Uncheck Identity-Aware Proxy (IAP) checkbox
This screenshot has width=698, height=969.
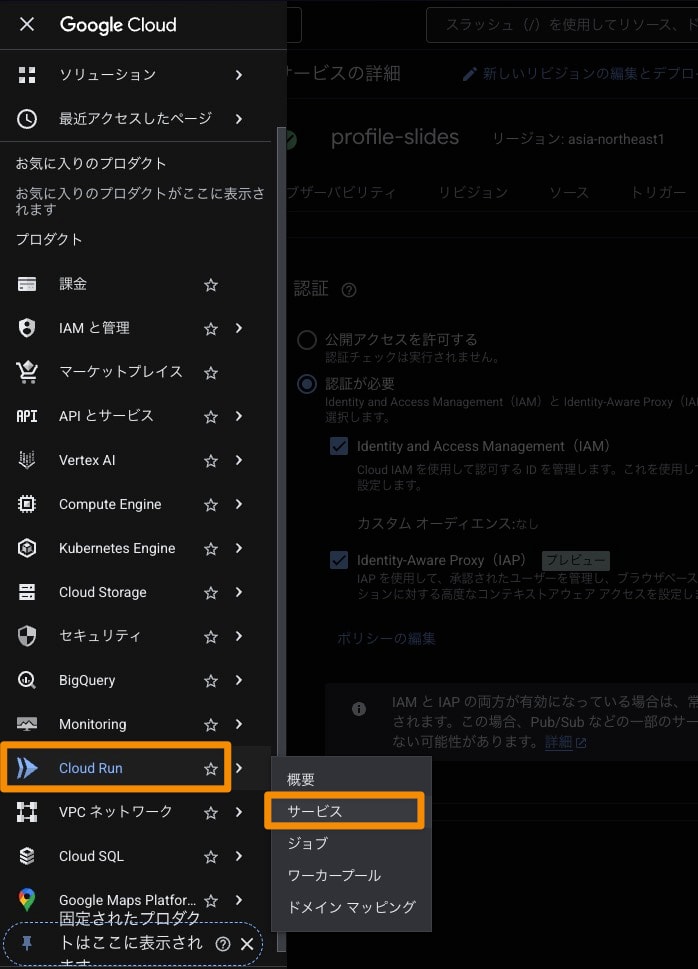(x=339, y=561)
